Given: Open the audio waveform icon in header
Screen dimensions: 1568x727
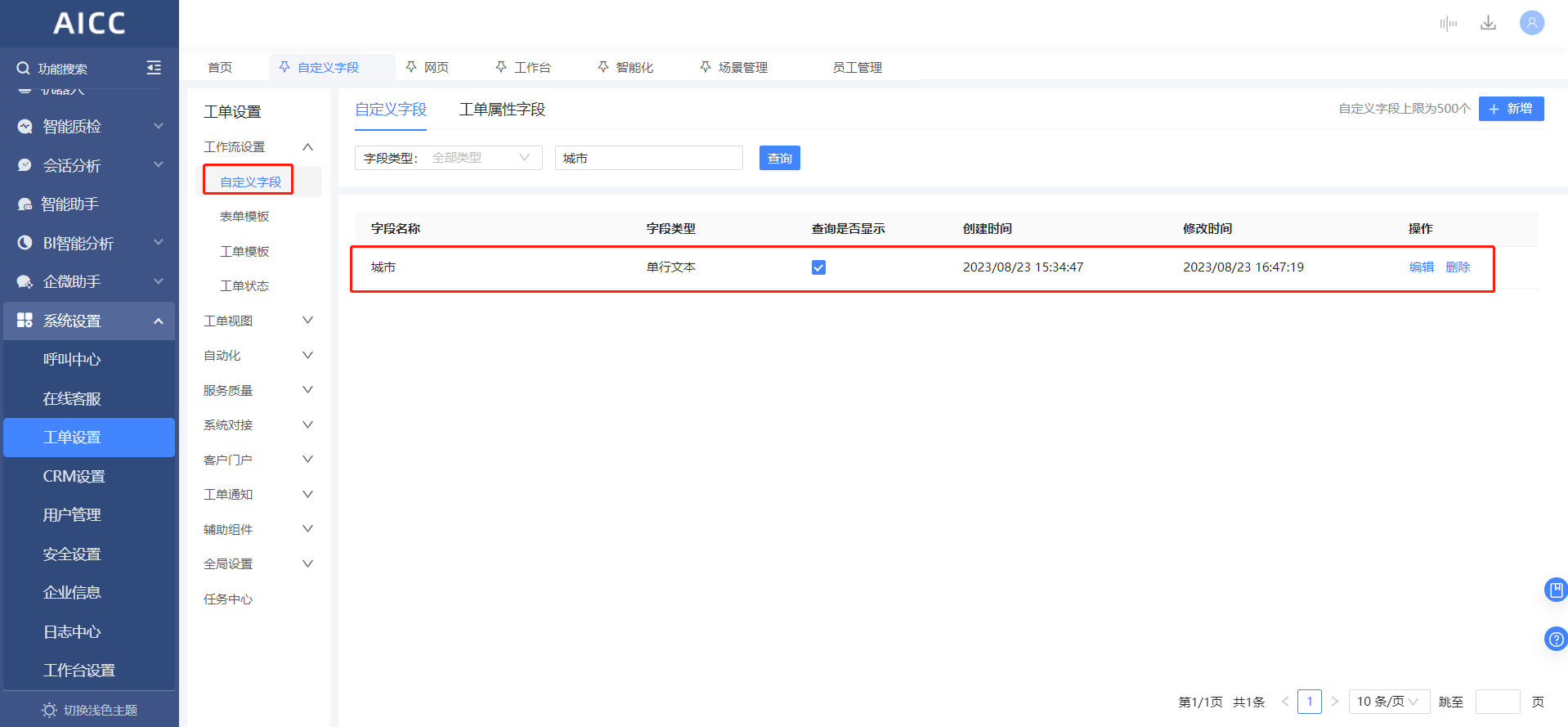Looking at the screenshot, I should coord(1449,24).
